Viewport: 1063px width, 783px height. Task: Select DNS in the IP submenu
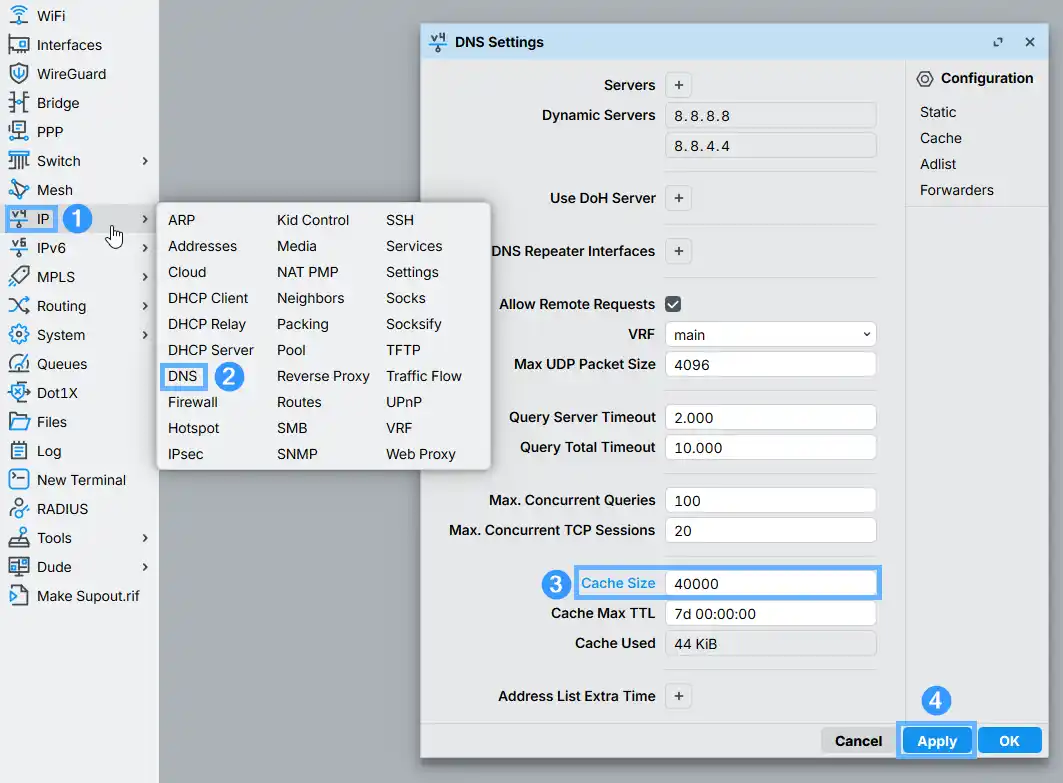coord(182,376)
